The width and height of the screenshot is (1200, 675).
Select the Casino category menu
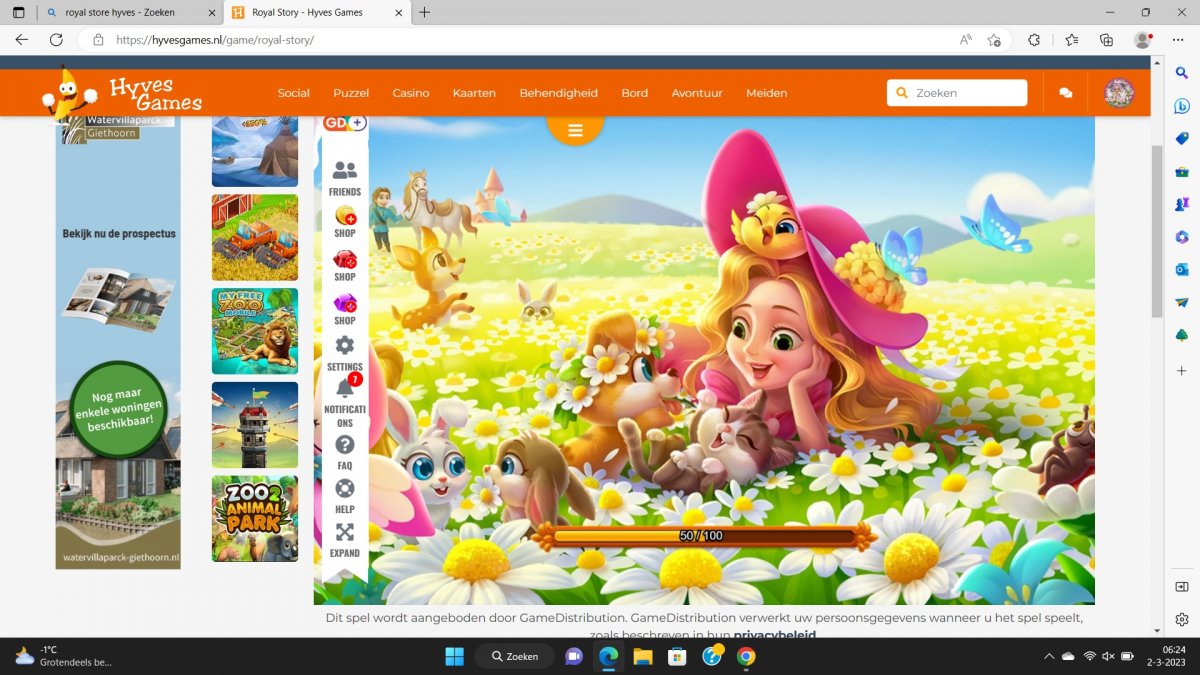click(x=410, y=93)
